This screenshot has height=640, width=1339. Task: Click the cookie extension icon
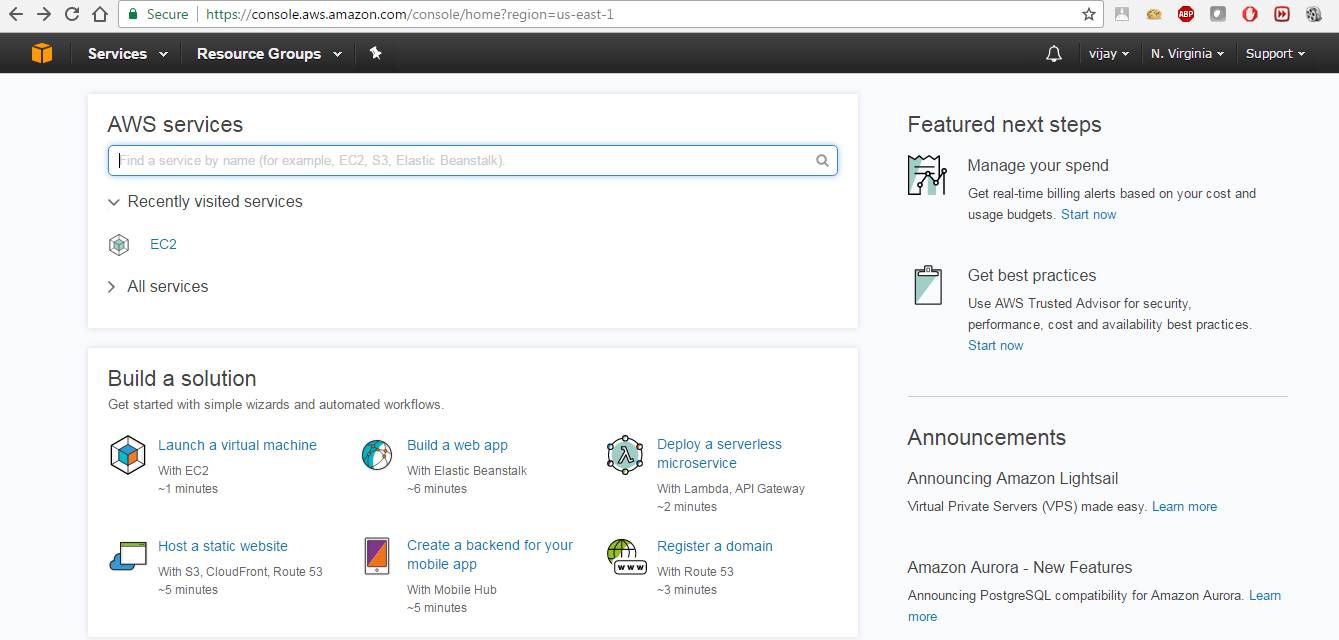tap(1154, 14)
